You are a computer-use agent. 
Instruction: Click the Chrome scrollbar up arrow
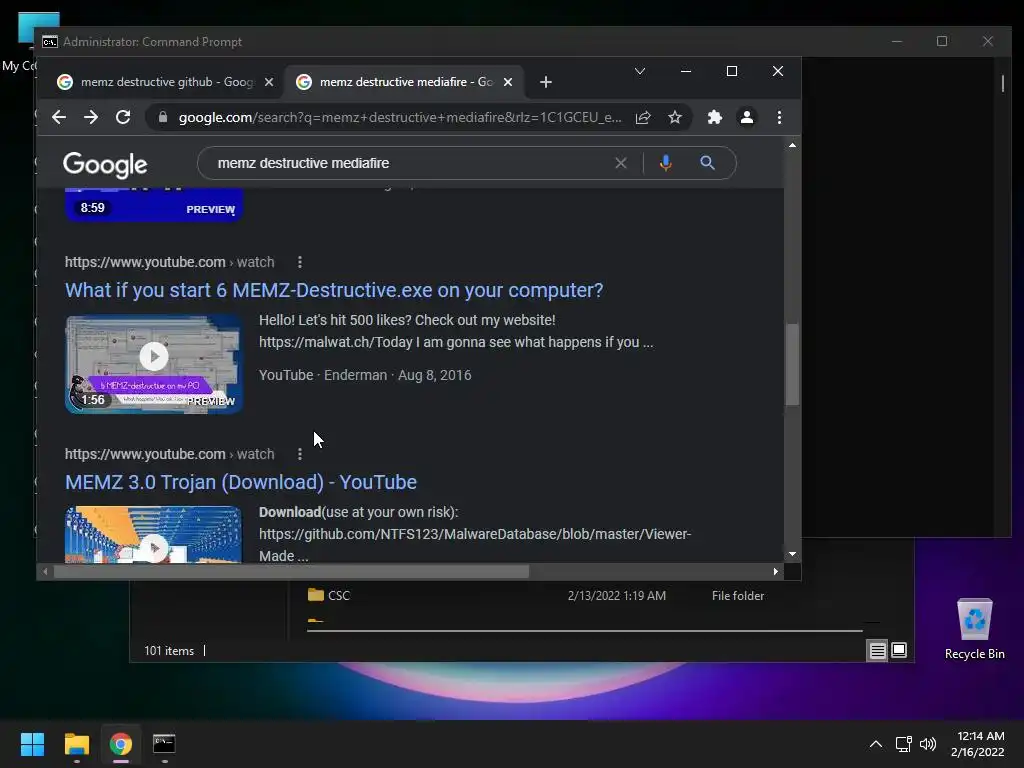click(x=792, y=145)
